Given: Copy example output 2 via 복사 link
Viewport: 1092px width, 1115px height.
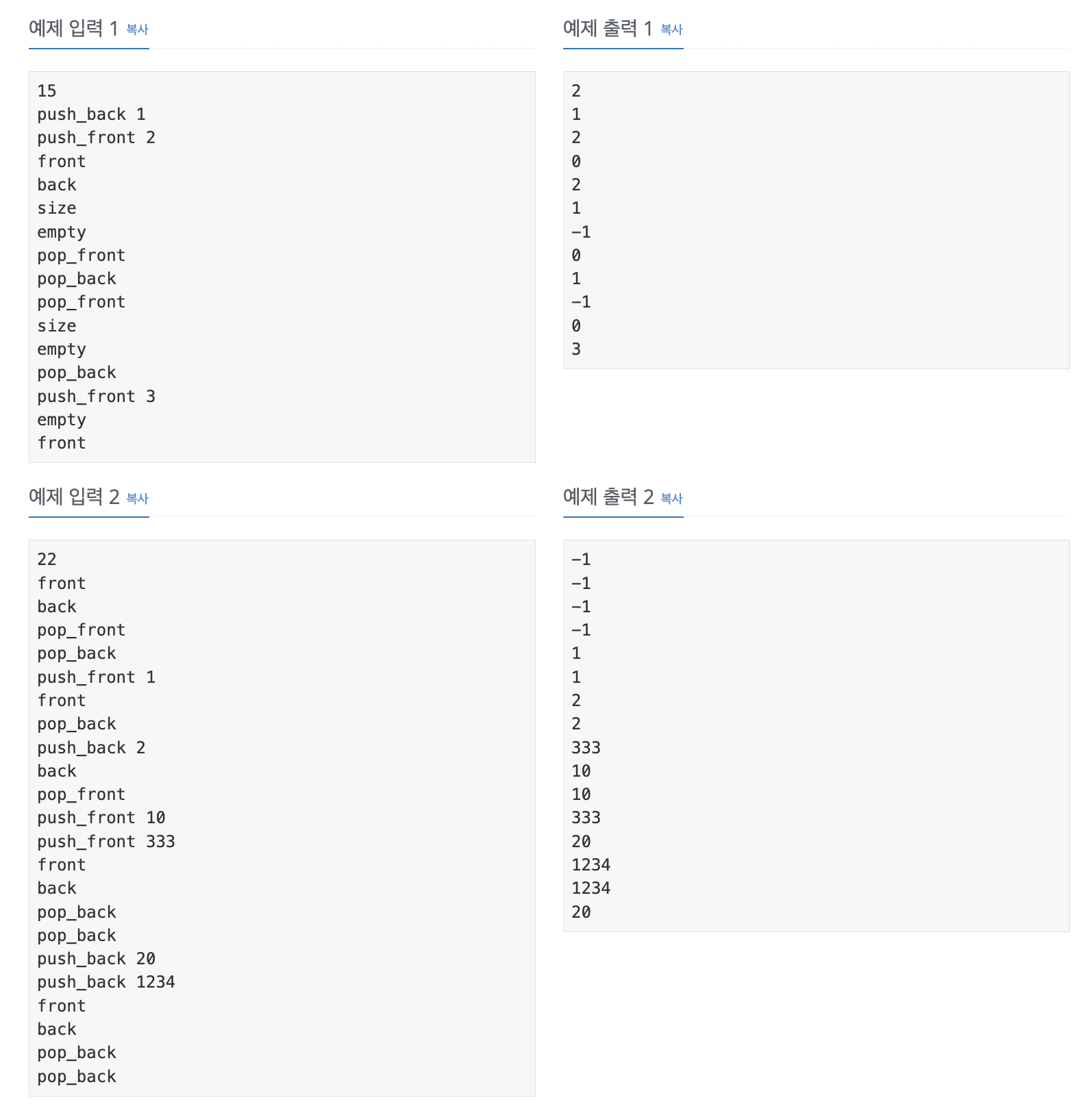Looking at the screenshot, I should (671, 499).
